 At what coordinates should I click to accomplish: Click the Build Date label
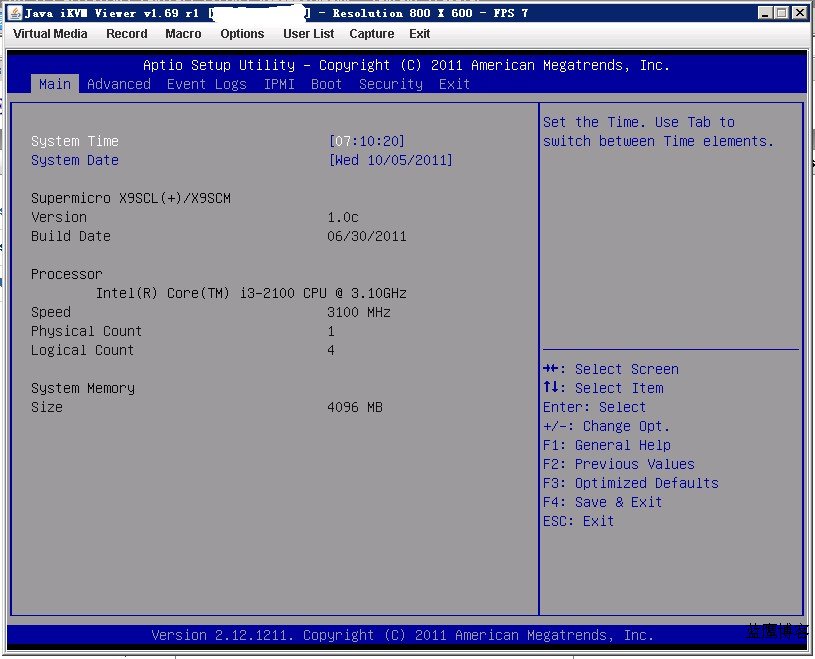tap(71, 236)
